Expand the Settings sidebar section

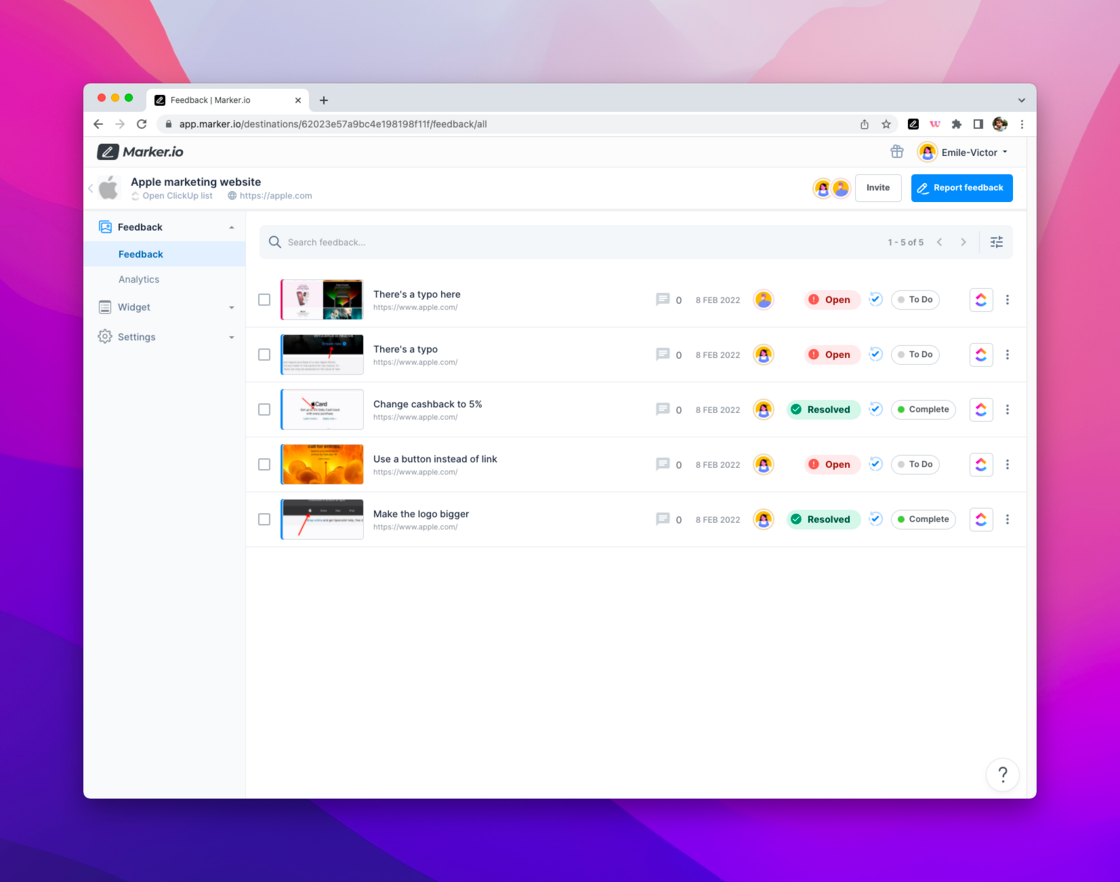(x=231, y=337)
